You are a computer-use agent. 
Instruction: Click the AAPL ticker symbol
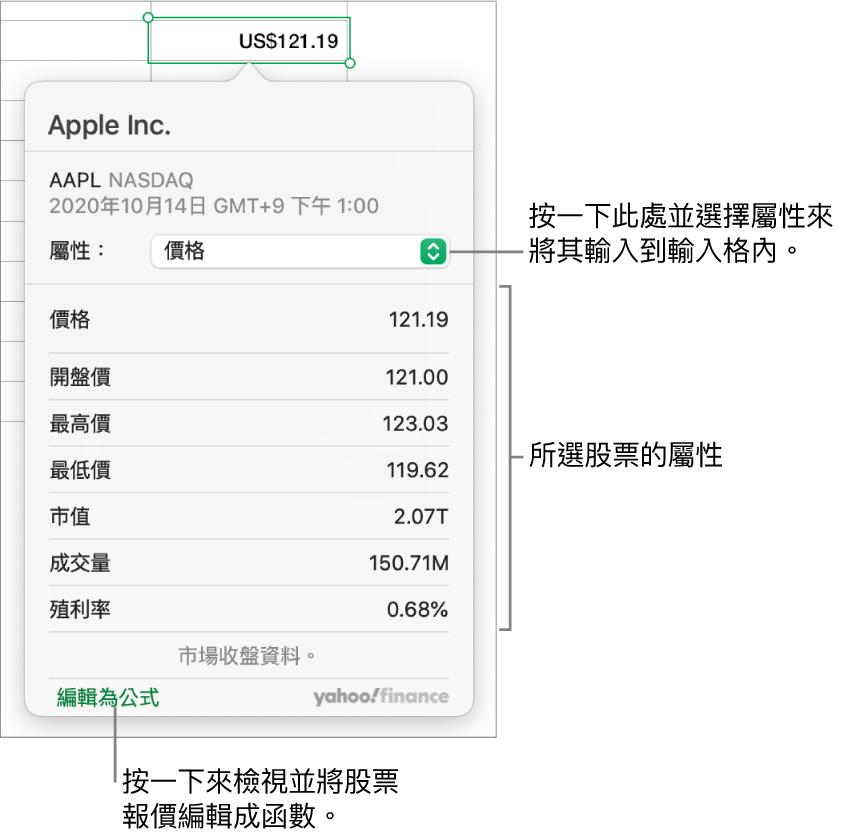tap(75, 180)
